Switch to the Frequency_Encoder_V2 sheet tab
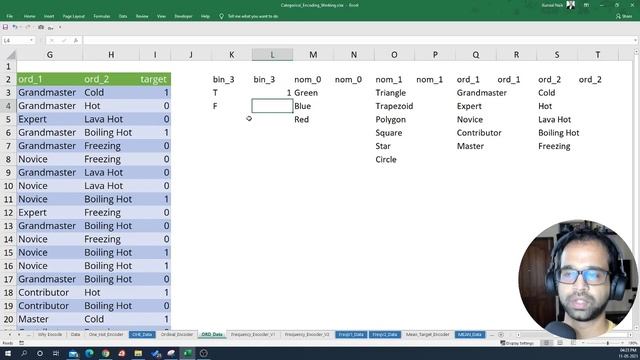640x360 pixels. pos(307,335)
